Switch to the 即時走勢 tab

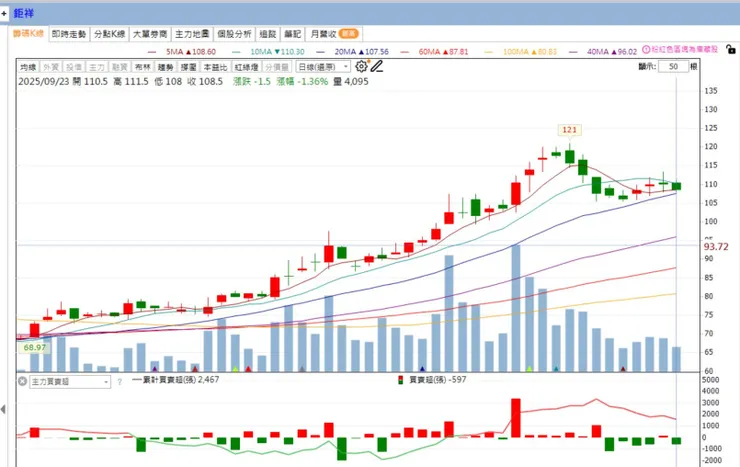pos(69,34)
